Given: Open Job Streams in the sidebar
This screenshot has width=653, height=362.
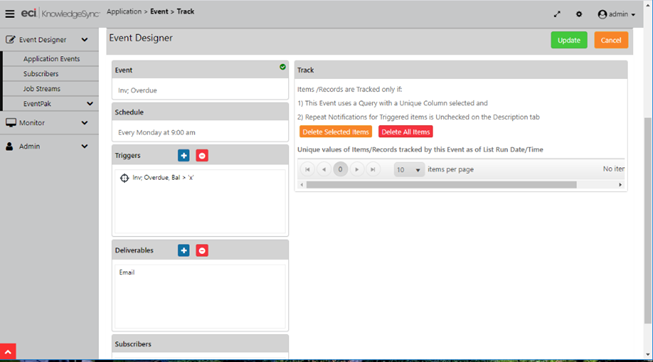Looking at the screenshot, I should (x=42, y=89).
